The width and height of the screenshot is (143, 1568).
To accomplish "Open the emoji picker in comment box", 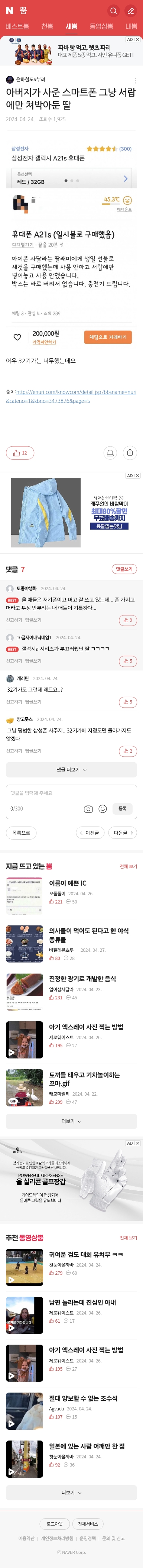I will coord(102,808).
